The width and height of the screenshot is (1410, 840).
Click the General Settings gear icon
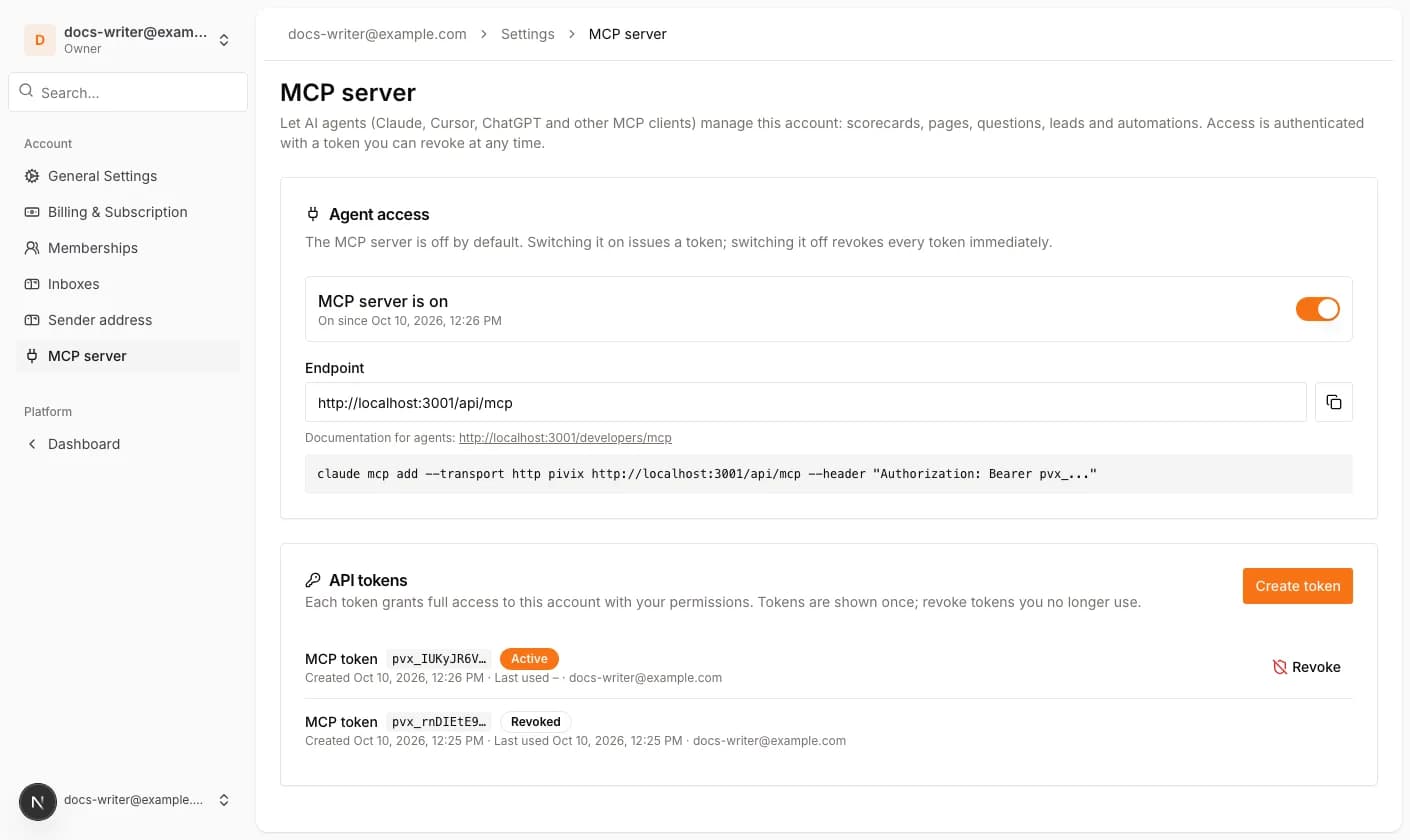point(32,176)
